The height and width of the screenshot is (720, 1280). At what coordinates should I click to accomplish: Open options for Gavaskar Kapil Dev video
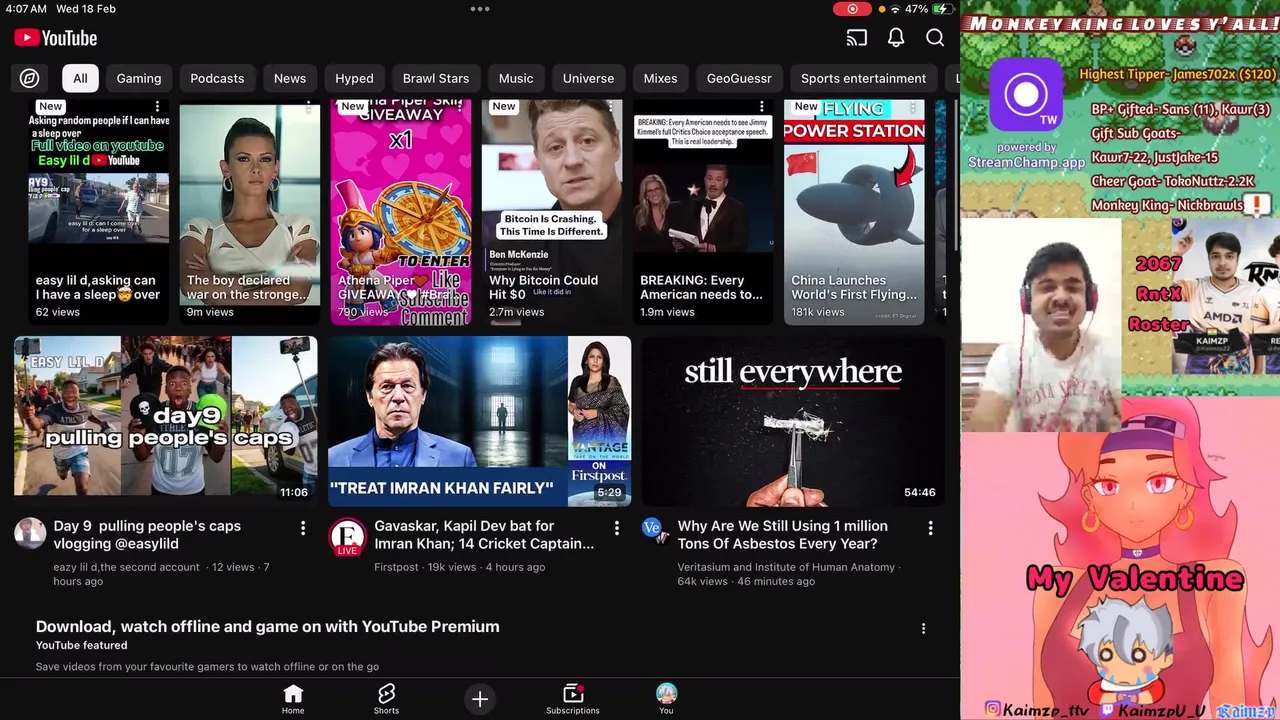(616, 527)
